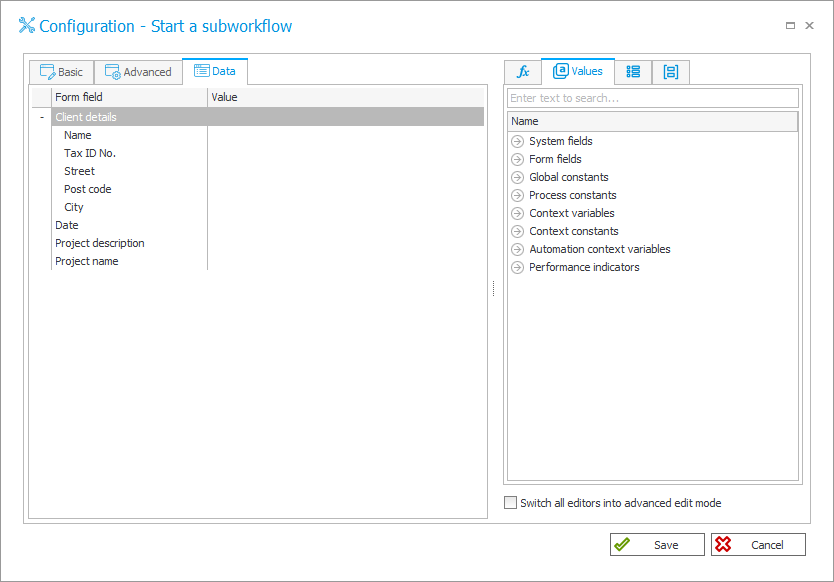Click the Form field column header
The image size is (834, 582).
point(129,97)
